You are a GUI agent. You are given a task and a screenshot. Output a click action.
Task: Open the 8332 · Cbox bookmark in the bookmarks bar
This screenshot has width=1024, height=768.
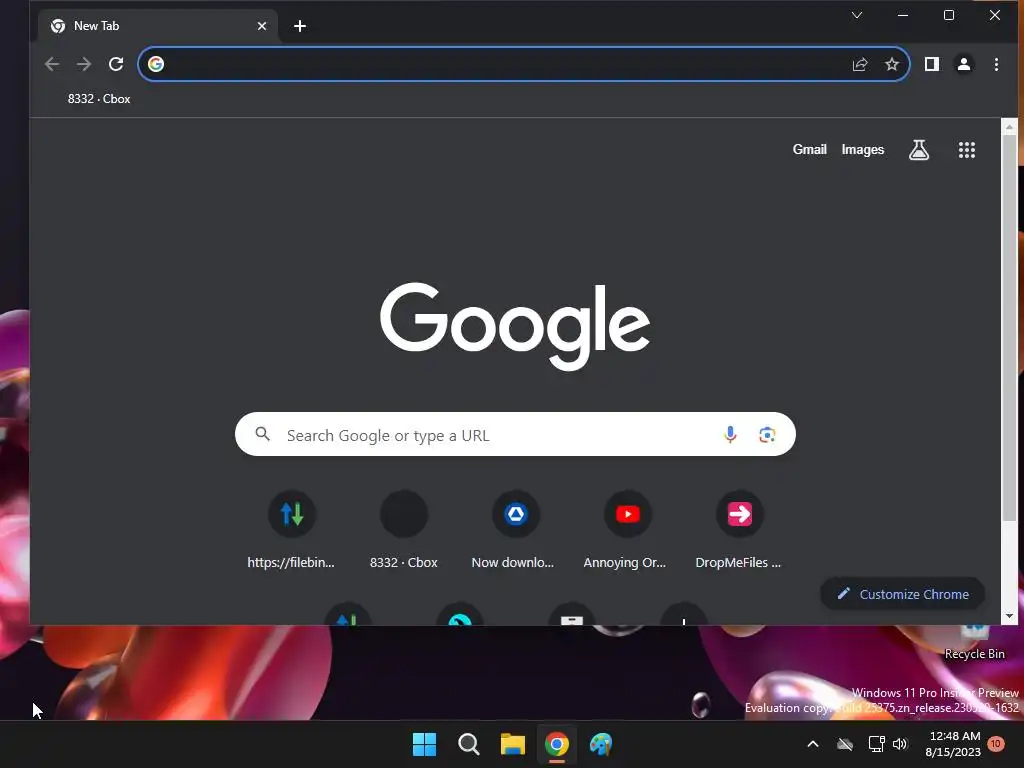99,99
